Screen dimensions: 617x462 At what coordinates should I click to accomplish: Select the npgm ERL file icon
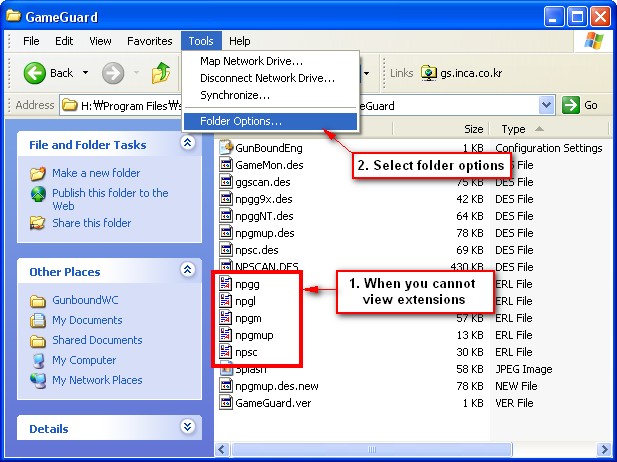click(x=226, y=318)
